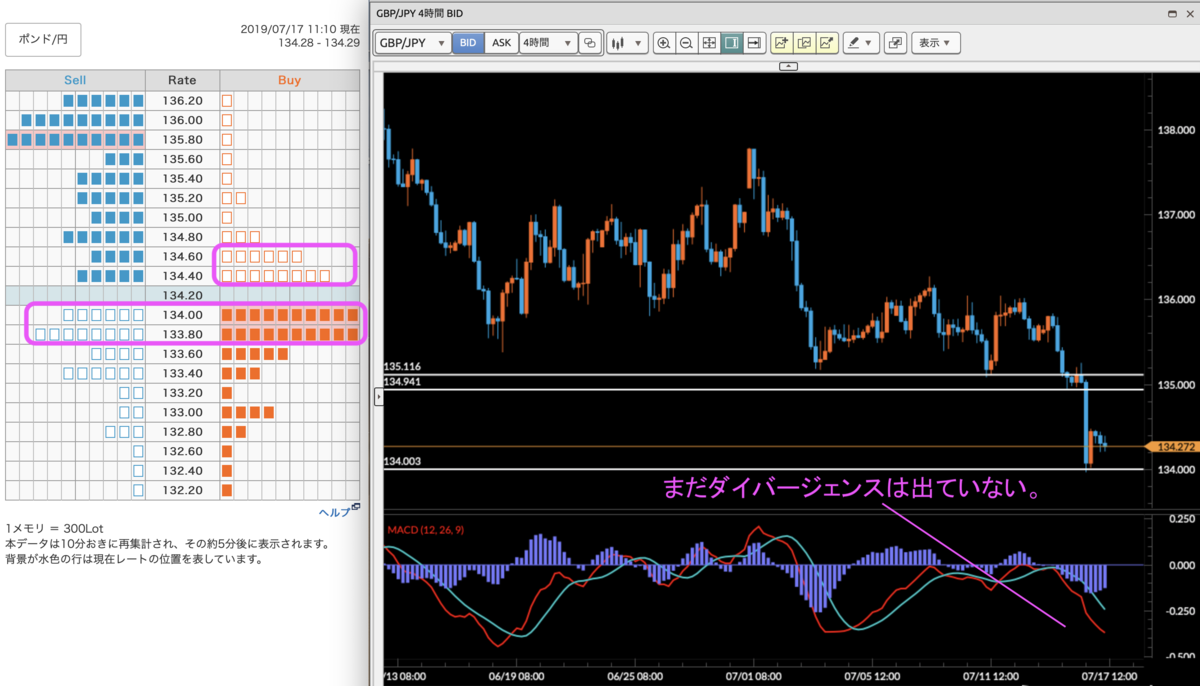Click the Buy column header

(289, 80)
